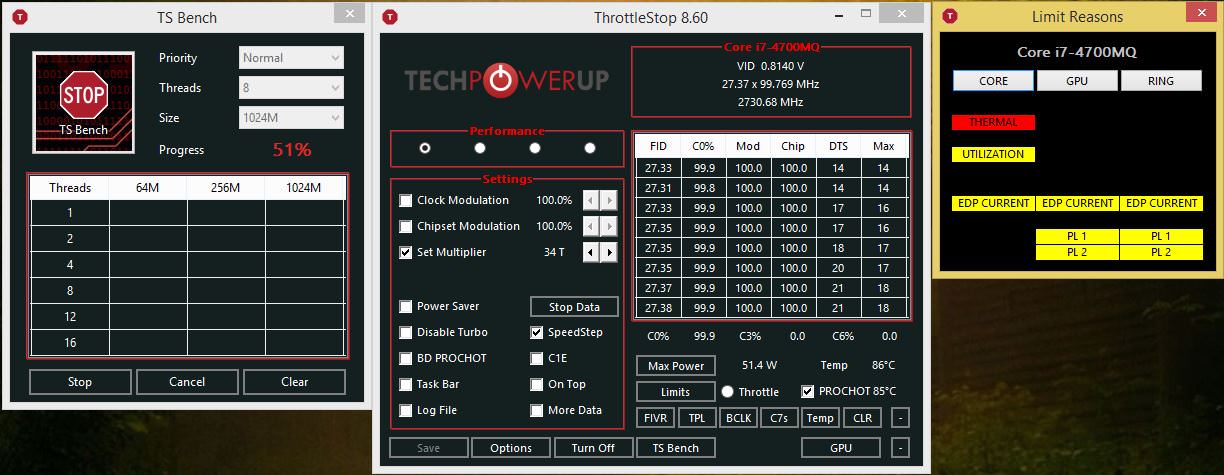This screenshot has width=1224, height=475.
Task: Enable C1E checkbox
Action: (537, 358)
